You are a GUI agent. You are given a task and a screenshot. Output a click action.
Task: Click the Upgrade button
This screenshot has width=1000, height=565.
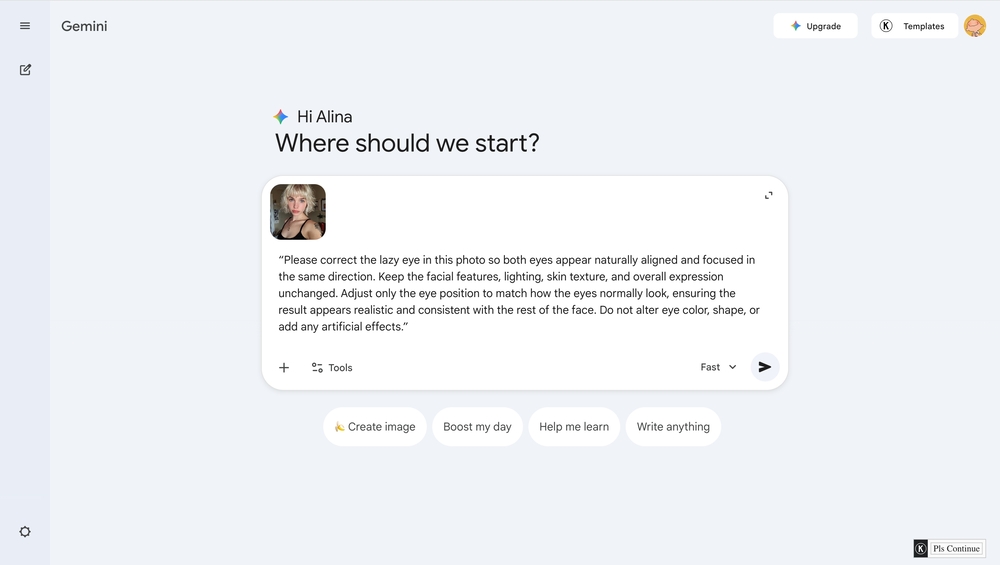tap(815, 26)
